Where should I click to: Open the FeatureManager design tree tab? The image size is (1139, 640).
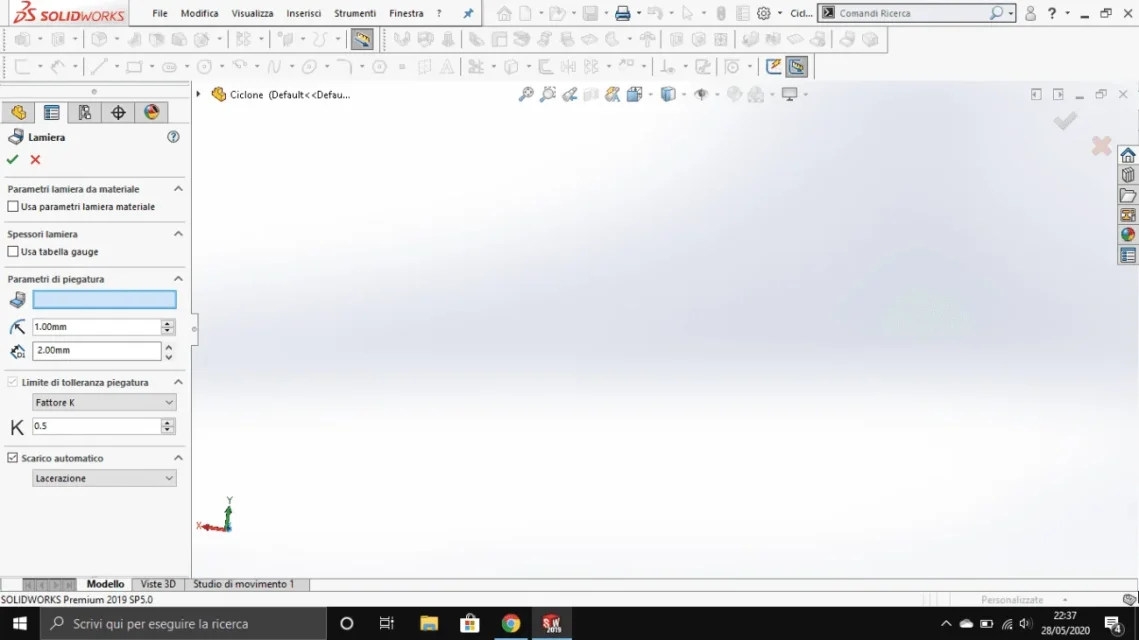pos(18,113)
